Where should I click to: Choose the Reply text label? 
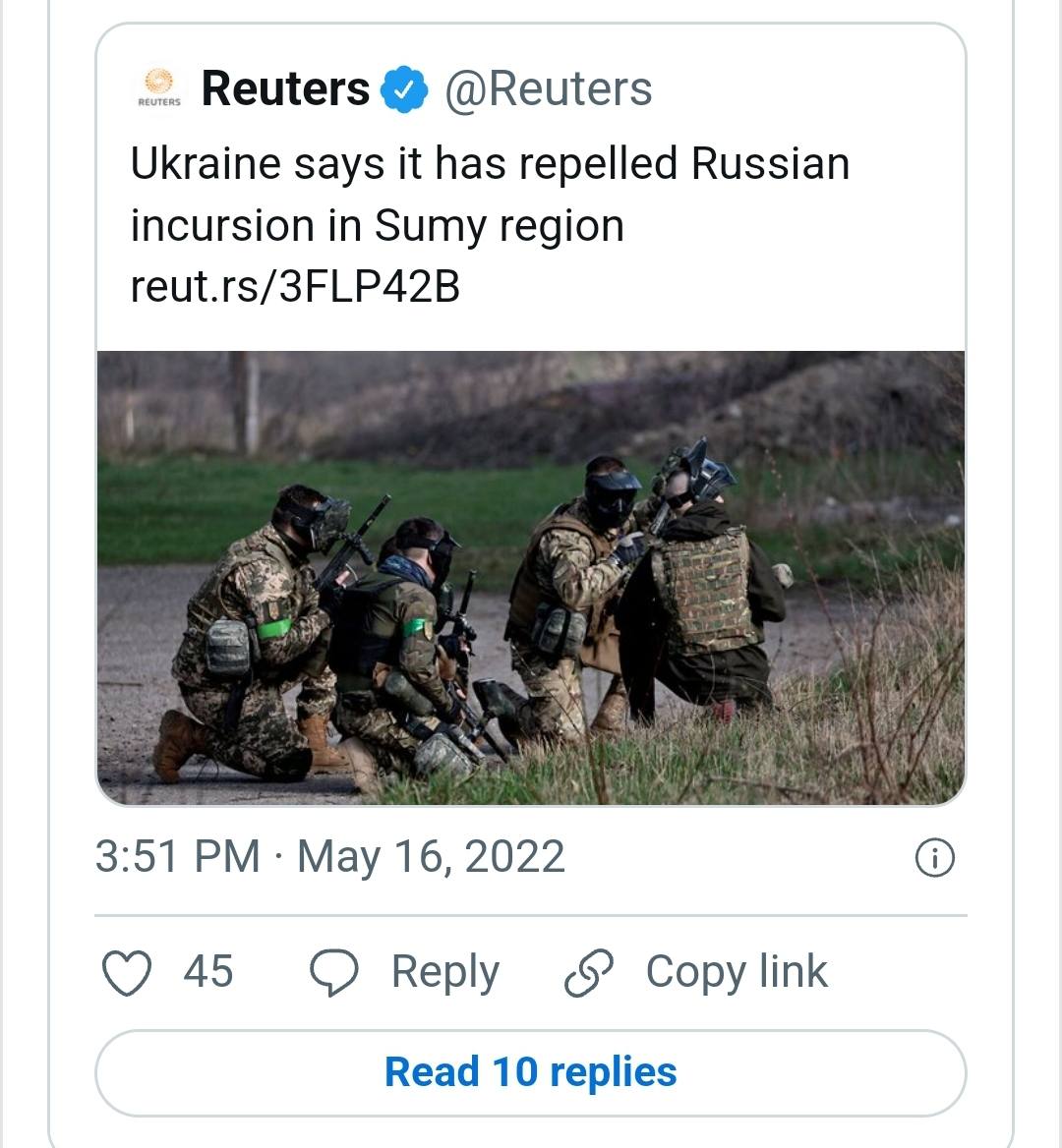click(x=445, y=973)
